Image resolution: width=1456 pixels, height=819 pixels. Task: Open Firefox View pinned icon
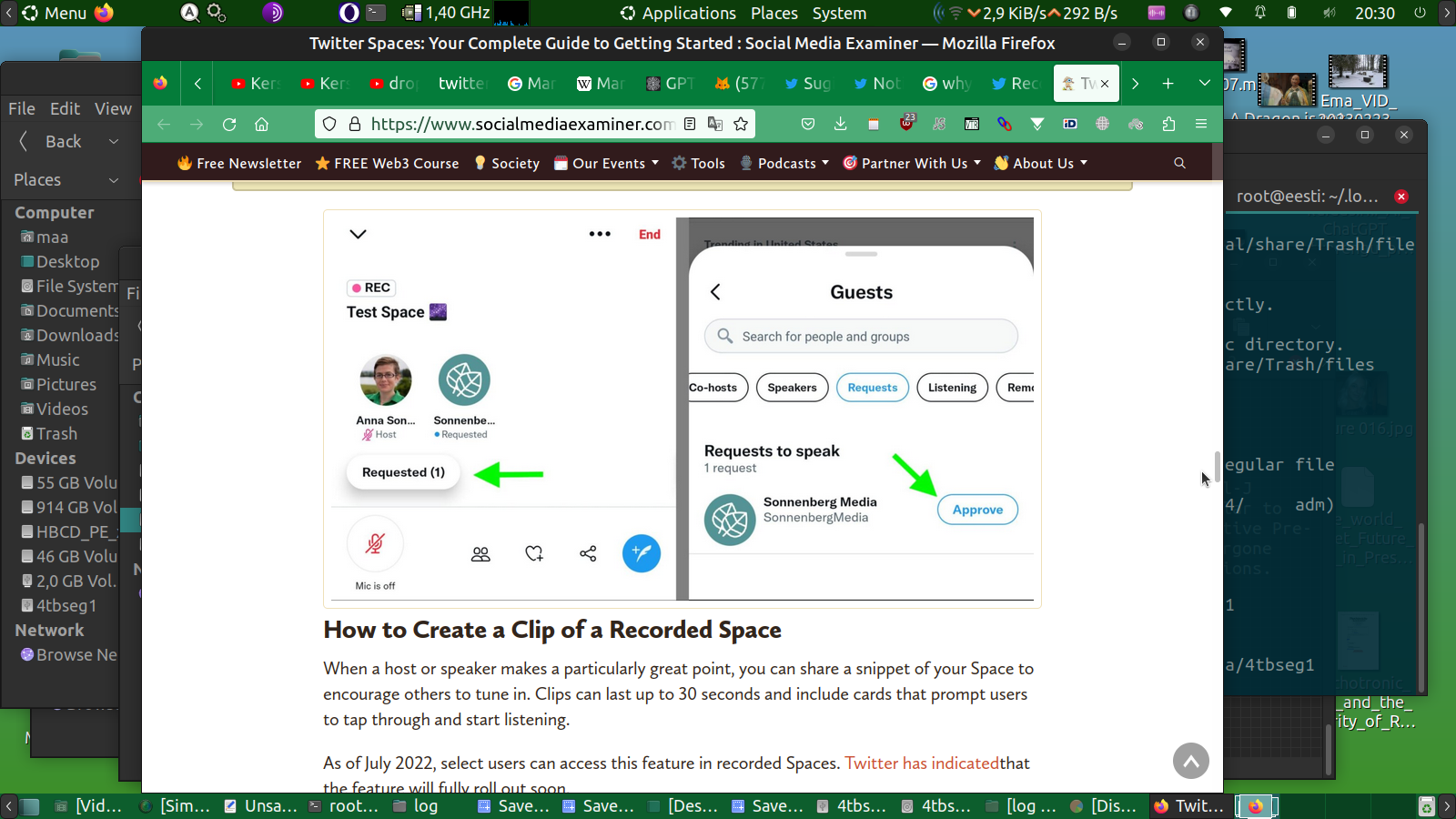(x=161, y=84)
